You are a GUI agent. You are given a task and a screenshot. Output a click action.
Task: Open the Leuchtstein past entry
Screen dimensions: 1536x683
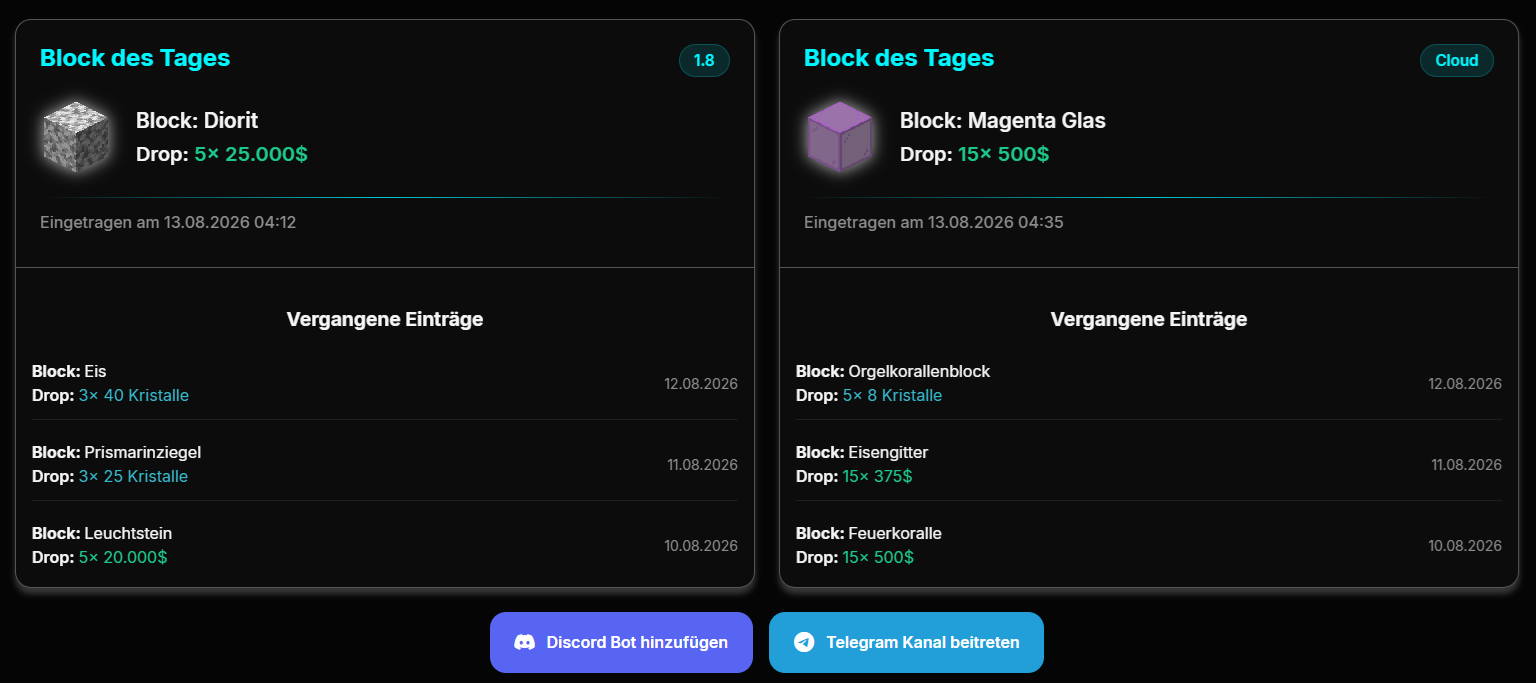click(385, 545)
